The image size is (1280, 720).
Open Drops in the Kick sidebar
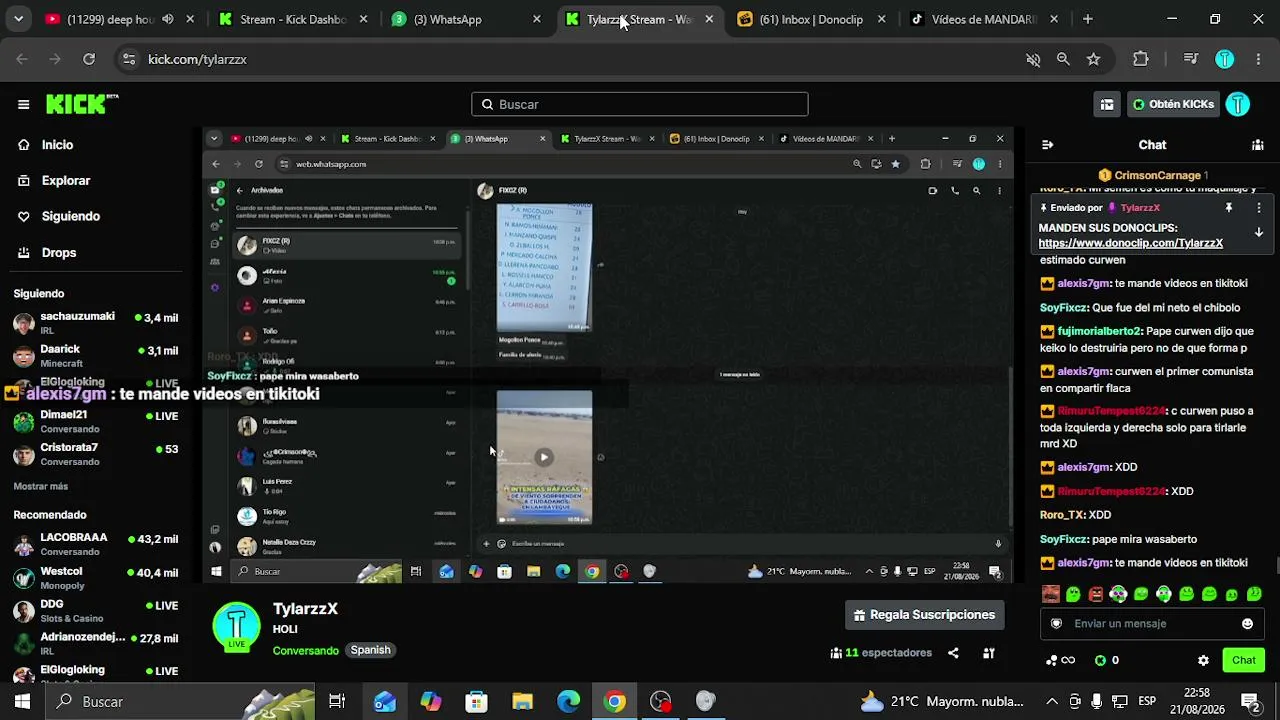coord(59,253)
